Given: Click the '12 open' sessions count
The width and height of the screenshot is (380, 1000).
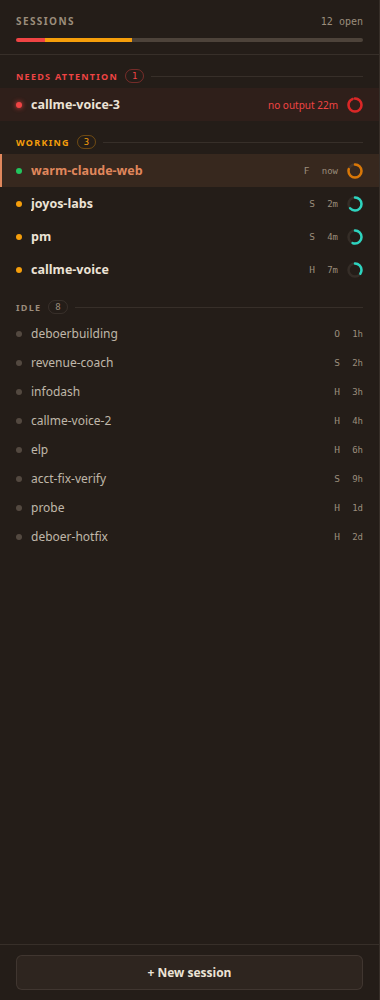Looking at the screenshot, I should coord(342,21).
